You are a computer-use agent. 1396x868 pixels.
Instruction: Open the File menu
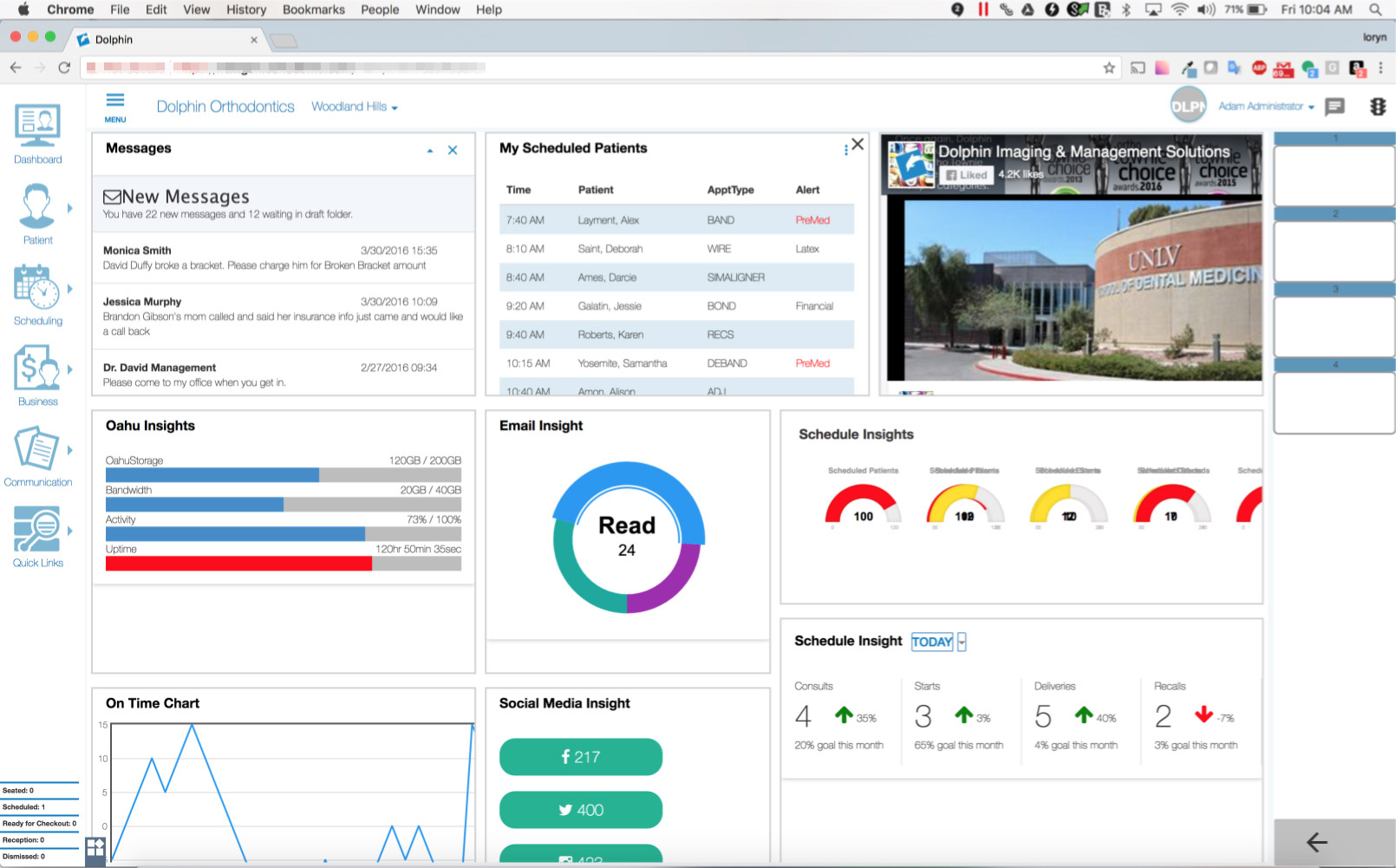120,10
